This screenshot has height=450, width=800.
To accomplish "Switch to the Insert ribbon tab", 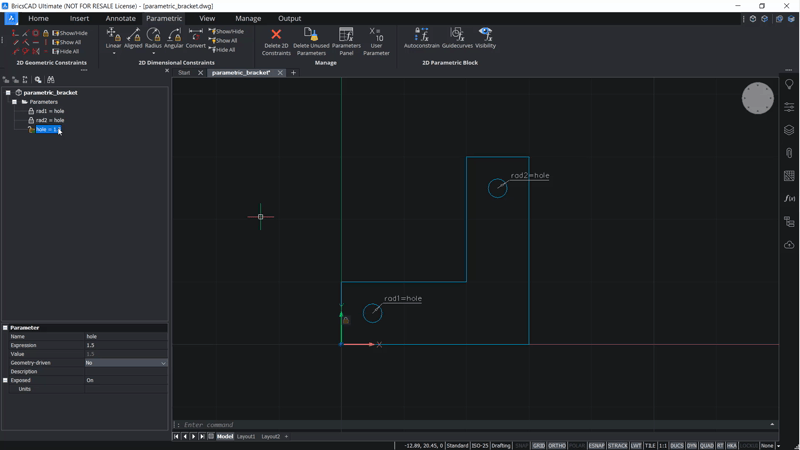I will 79,18.
